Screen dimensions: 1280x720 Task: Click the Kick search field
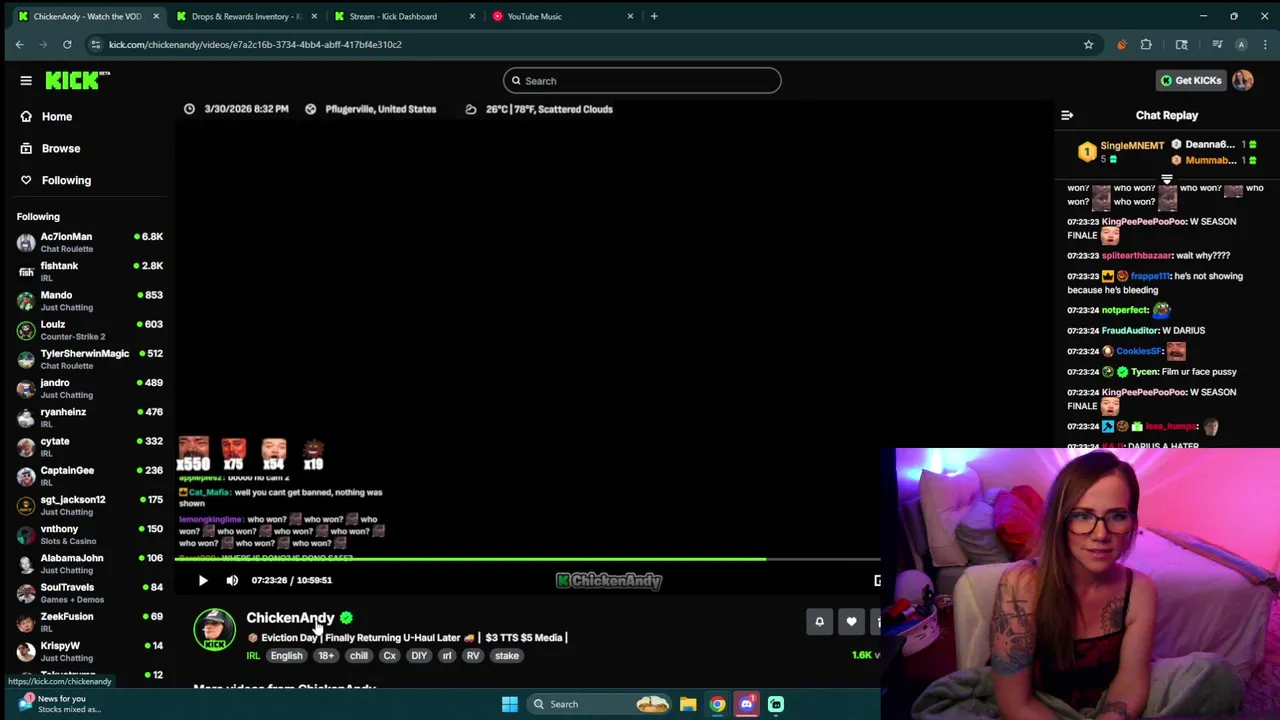pyautogui.click(x=642, y=81)
